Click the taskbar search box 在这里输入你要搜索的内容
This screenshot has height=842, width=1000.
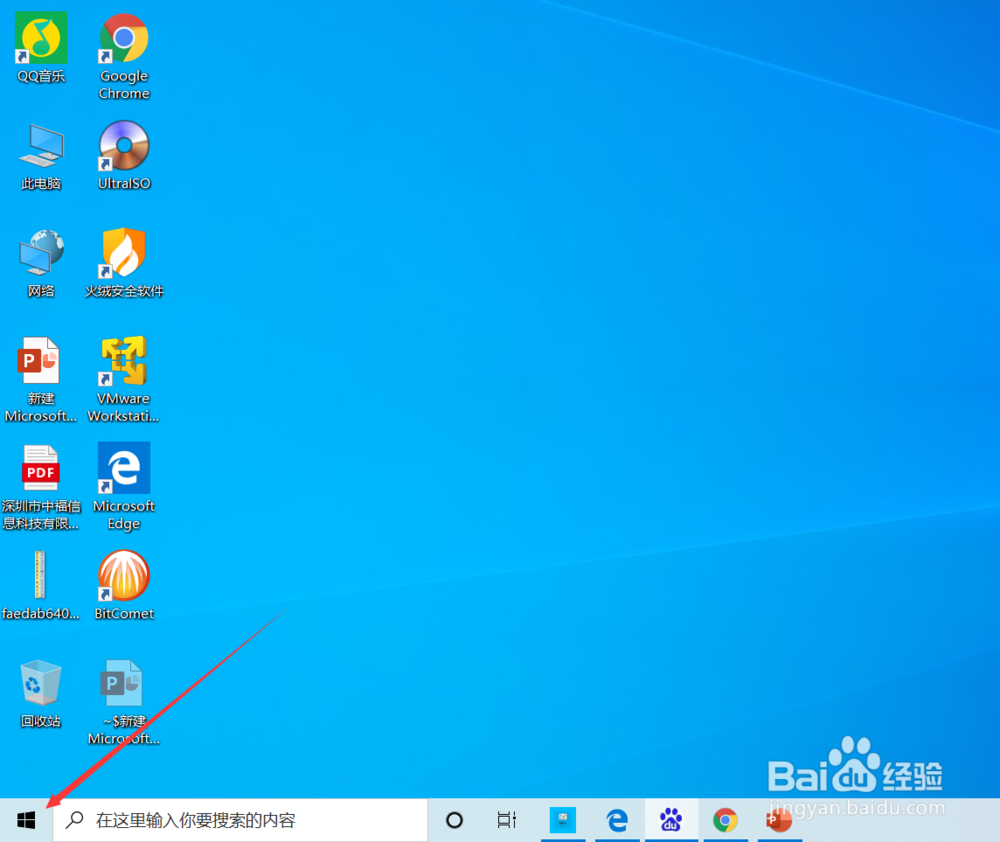tap(240, 820)
